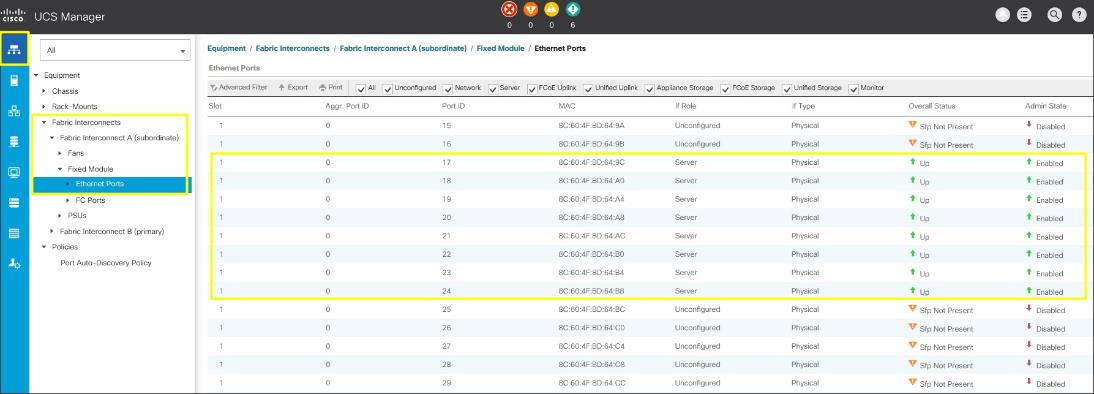The width and height of the screenshot is (1094, 394).
Task: Open the Servers tab icon in the left rail
Action: tap(14, 81)
